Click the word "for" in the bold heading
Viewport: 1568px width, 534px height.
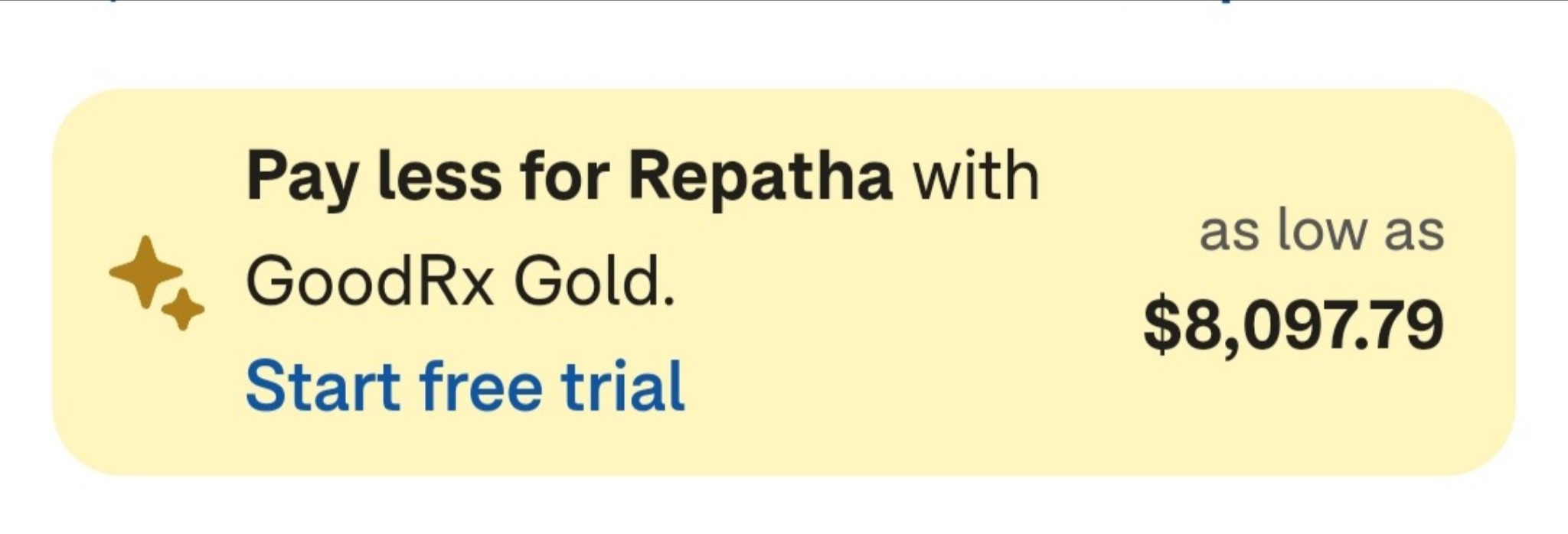(x=564, y=175)
